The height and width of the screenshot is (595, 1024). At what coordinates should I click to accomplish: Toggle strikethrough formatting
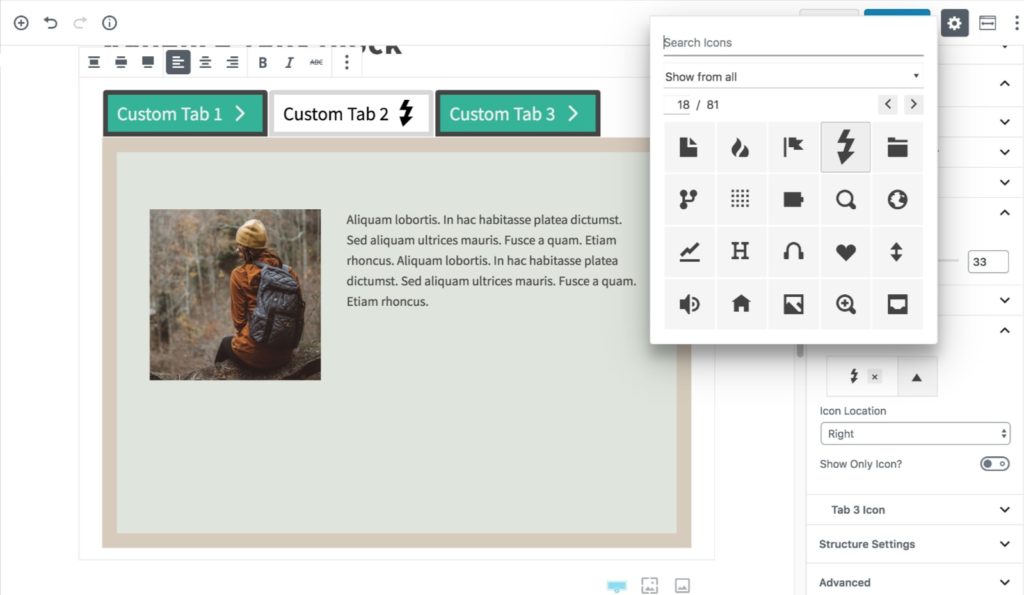[x=316, y=62]
